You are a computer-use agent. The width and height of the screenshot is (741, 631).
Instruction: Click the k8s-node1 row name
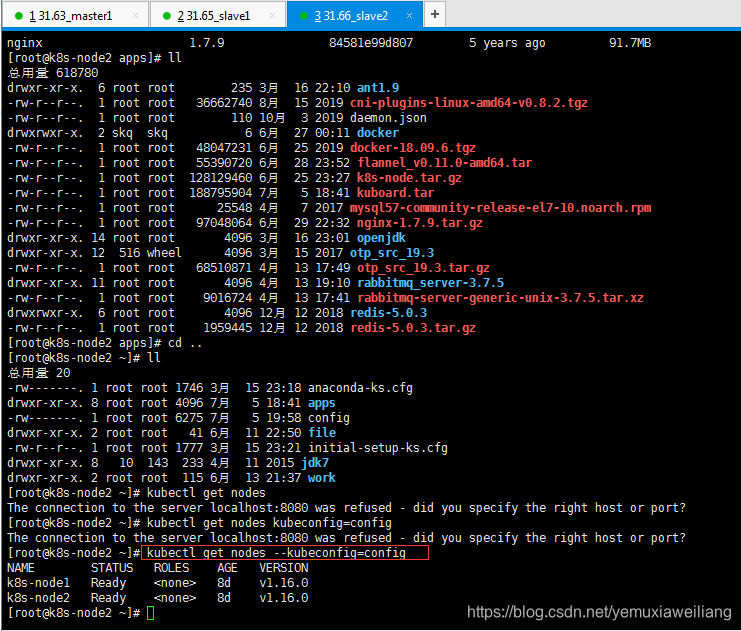pyautogui.click(x=38, y=583)
